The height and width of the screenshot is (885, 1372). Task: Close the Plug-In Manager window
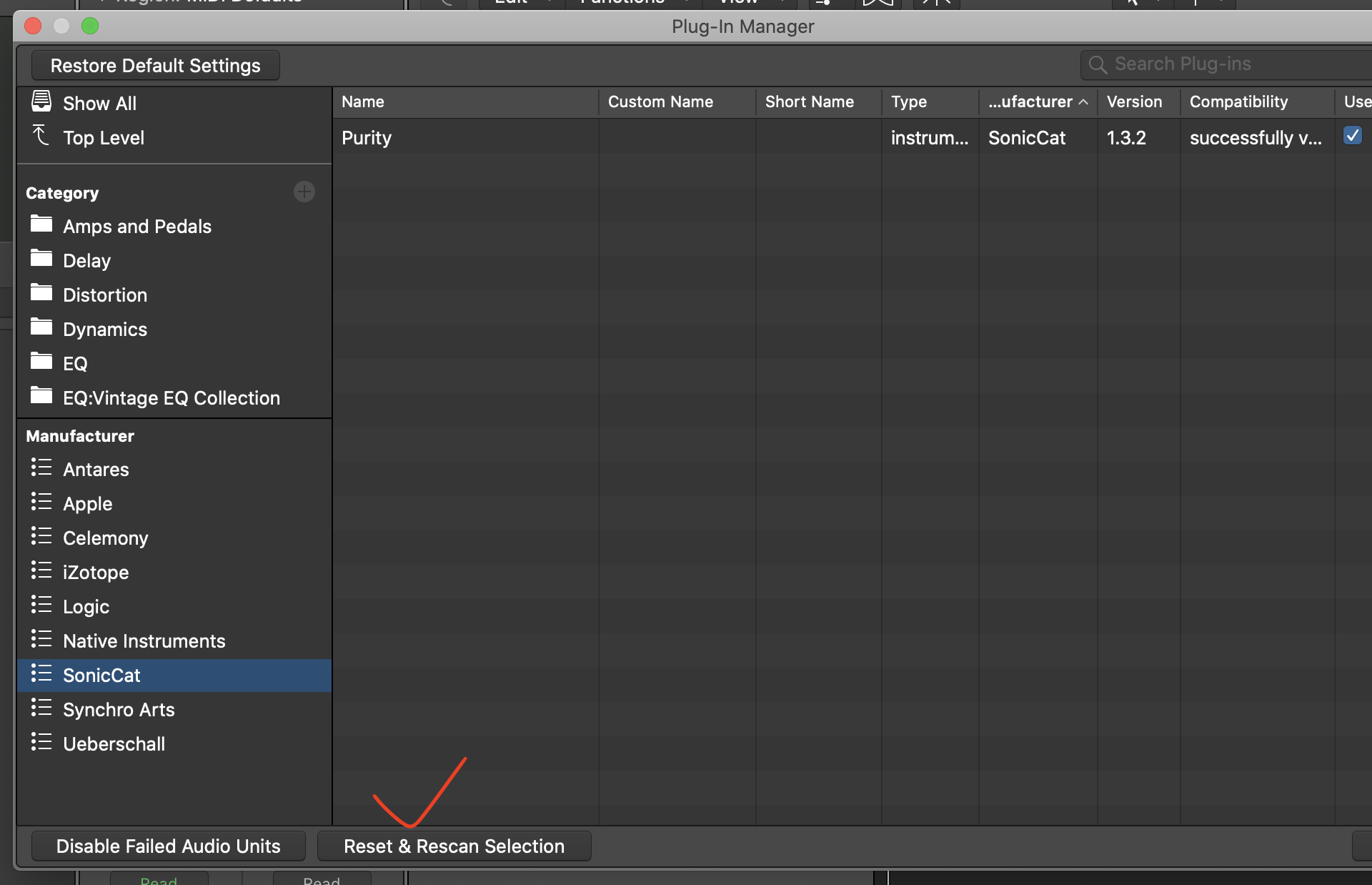[x=33, y=26]
